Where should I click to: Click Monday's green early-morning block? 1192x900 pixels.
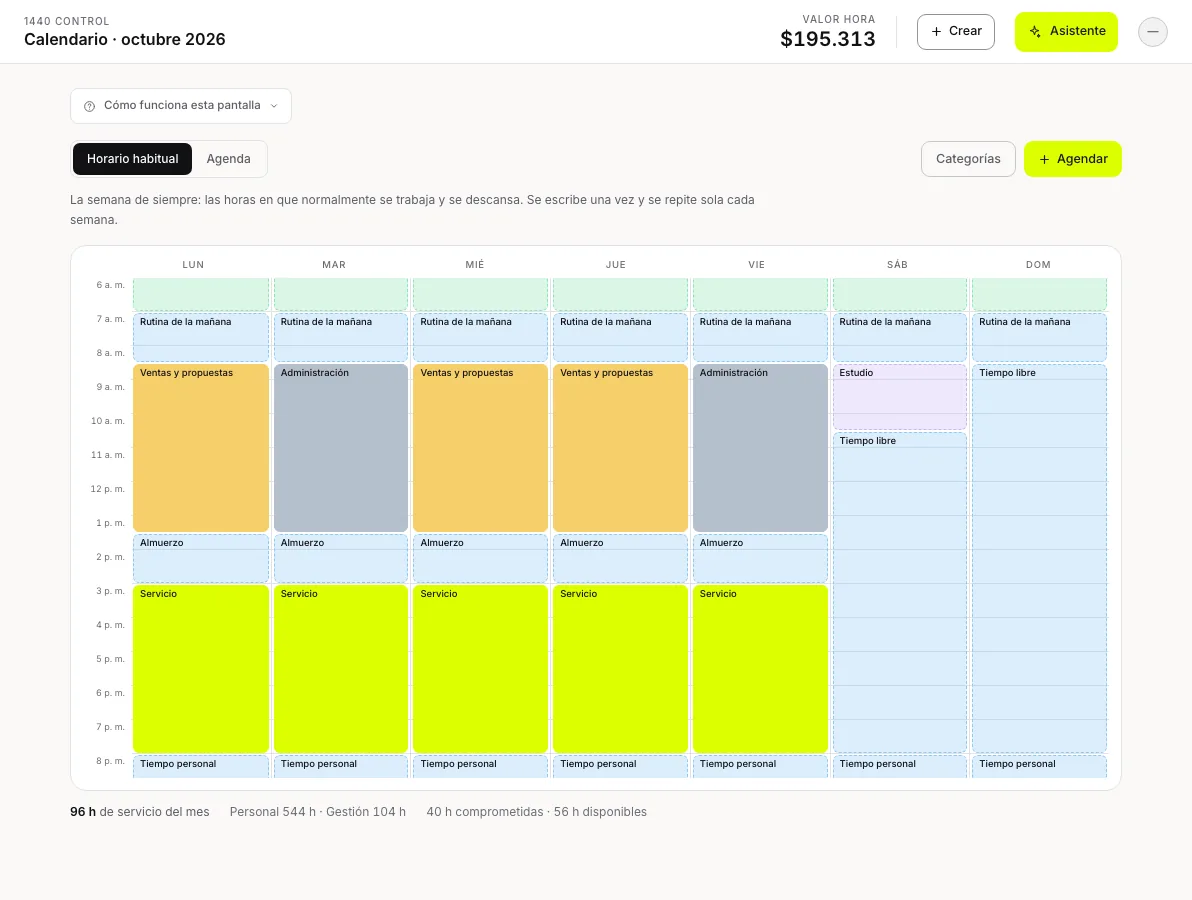tap(201, 294)
